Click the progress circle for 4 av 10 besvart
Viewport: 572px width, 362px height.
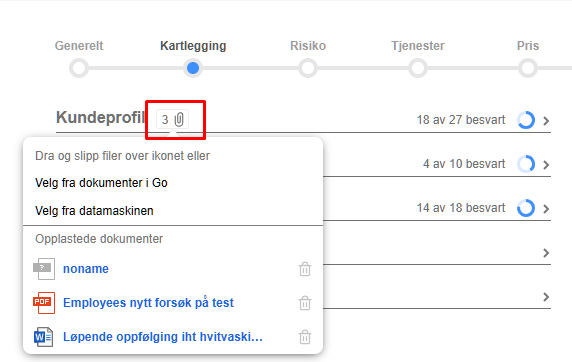[526, 164]
